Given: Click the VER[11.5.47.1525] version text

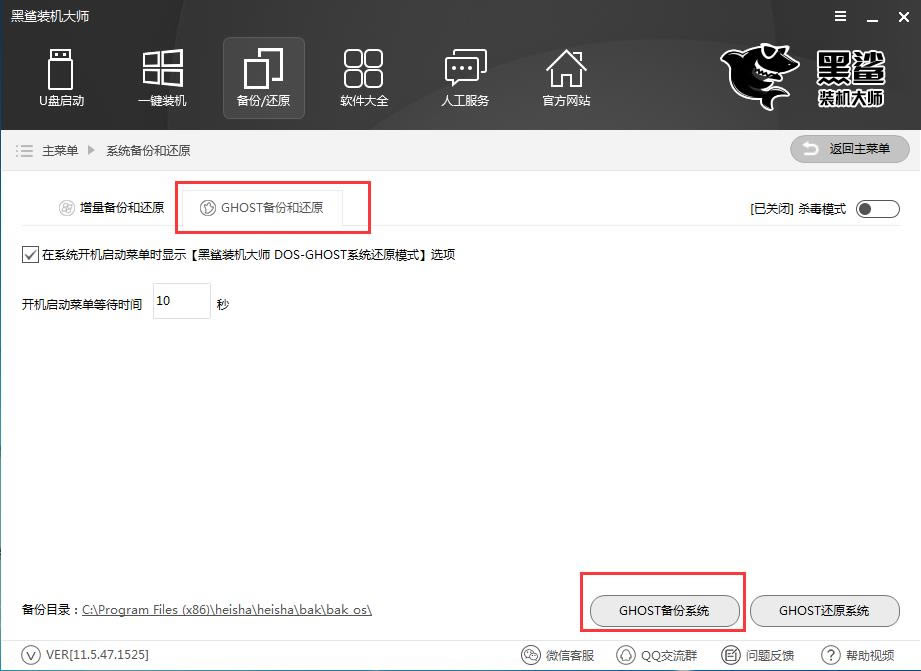Looking at the screenshot, I should coord(98,655).
